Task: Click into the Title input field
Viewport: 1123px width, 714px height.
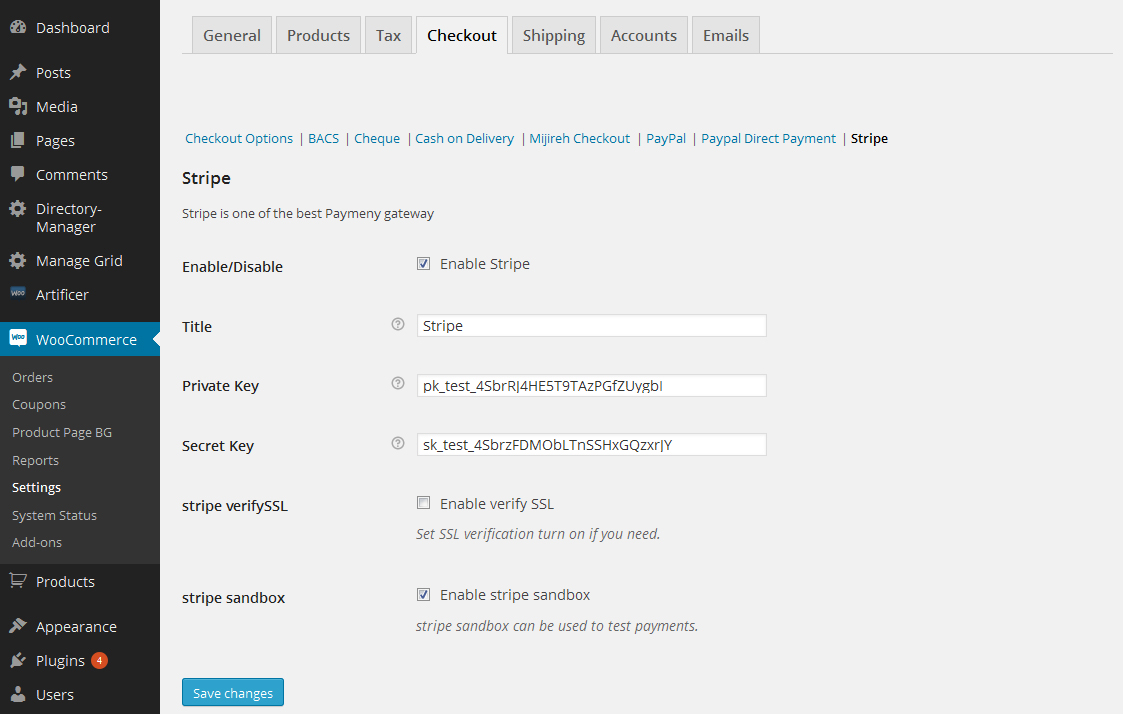Action: click(592, 326)
